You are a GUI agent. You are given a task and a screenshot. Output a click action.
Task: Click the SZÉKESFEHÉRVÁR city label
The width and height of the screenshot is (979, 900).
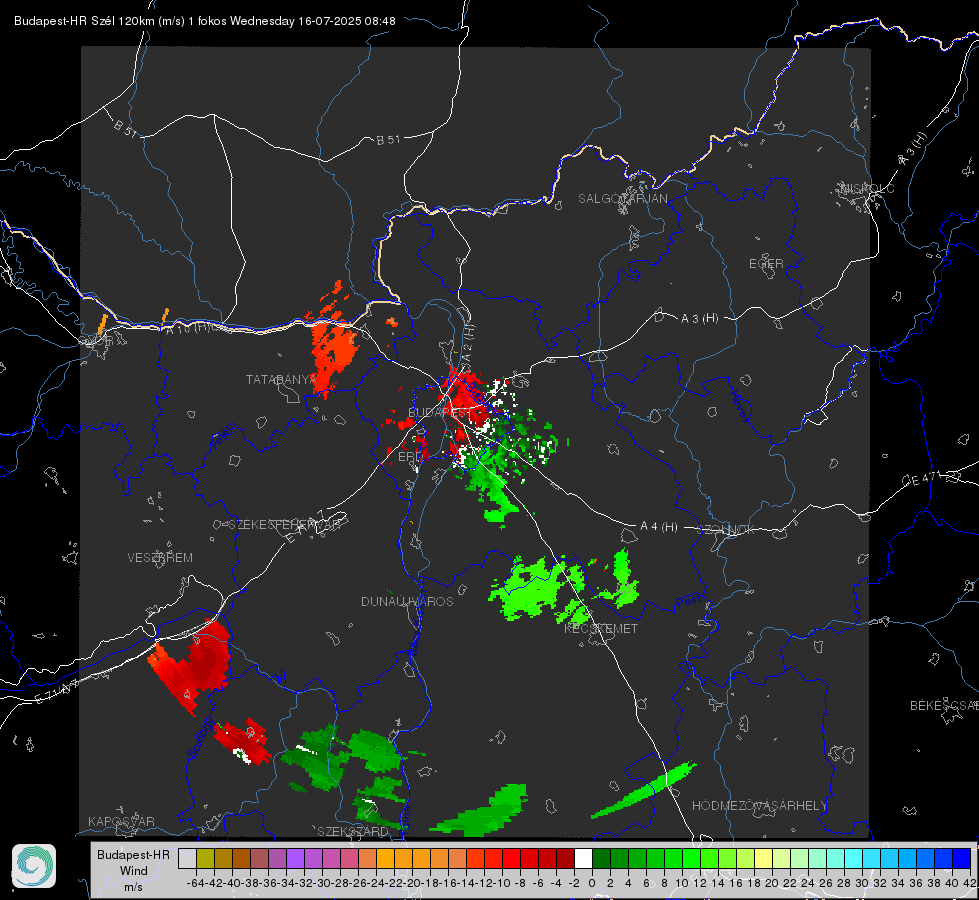[284, 525]
